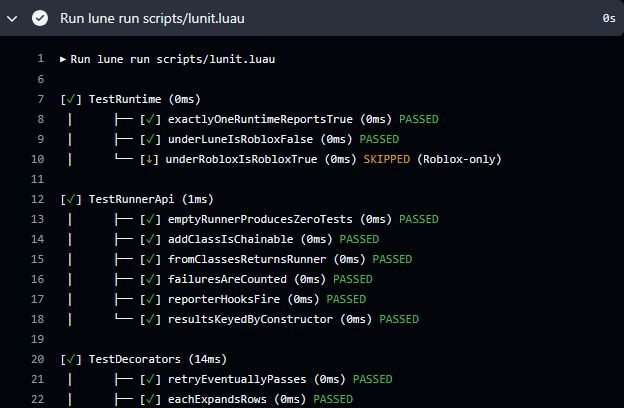Click the "(Roblox-only)" skip reason
The image size is (624, 408).
tap(459, 159)
